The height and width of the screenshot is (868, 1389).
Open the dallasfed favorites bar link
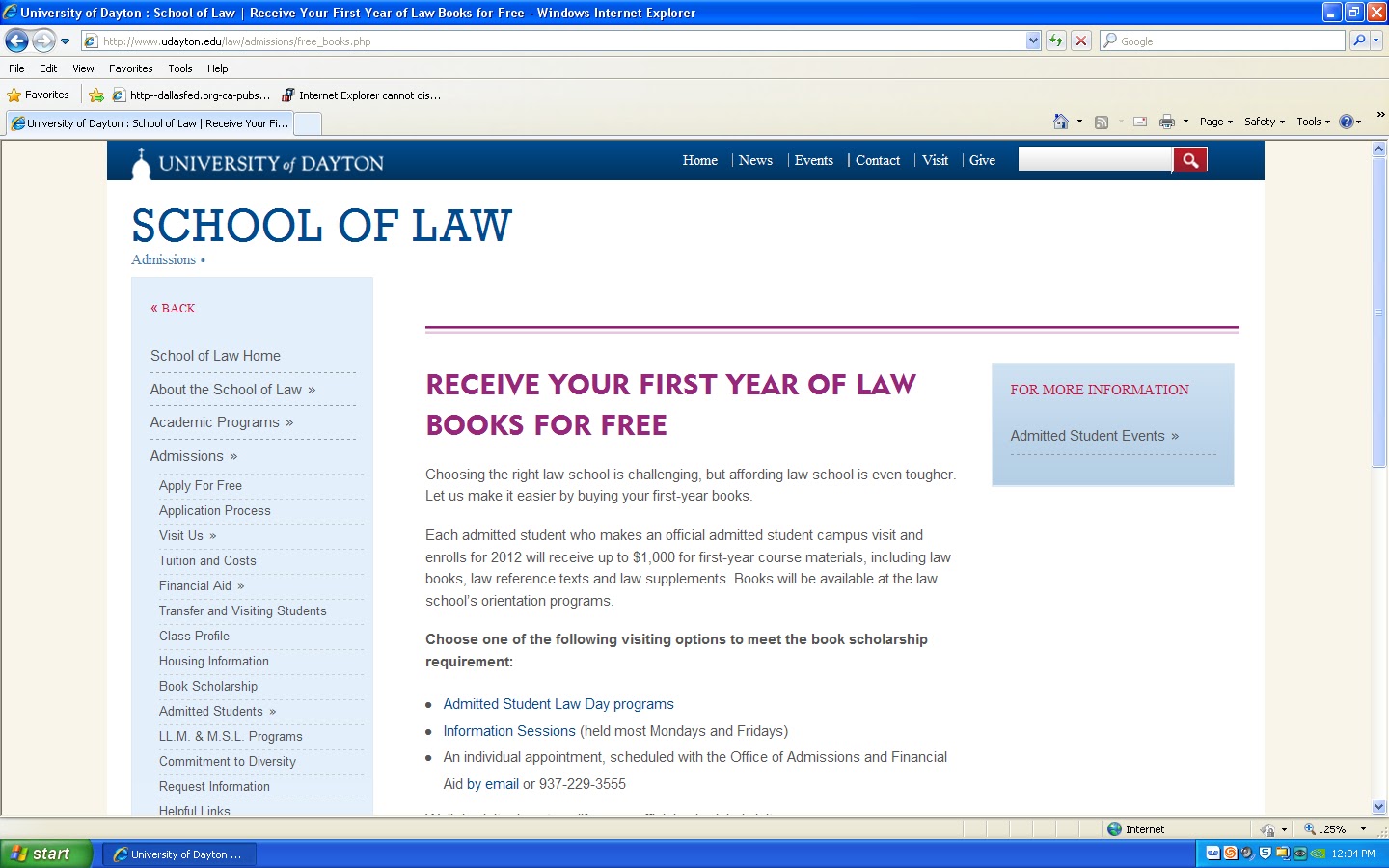(191, 95)
